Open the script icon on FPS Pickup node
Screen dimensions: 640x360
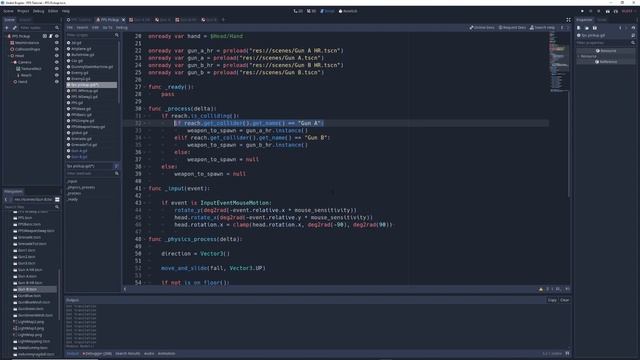[x=51, y=36]
